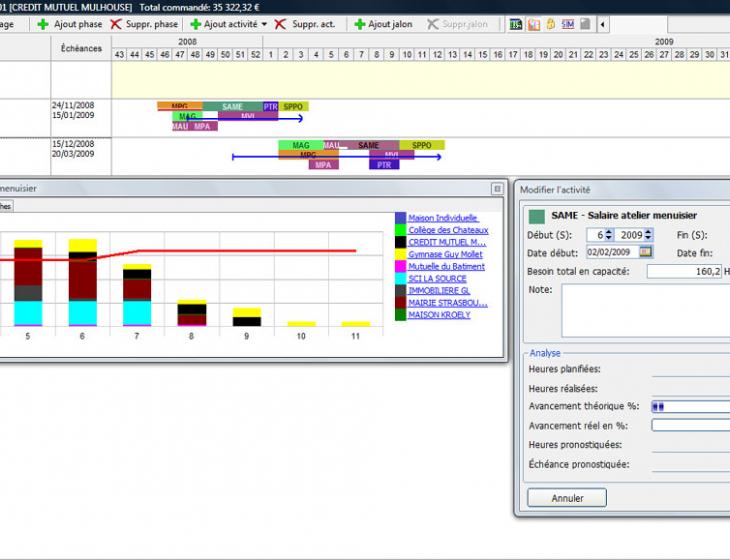Click the Annuler button
The image size is (730, 560).
coord(567,498)
